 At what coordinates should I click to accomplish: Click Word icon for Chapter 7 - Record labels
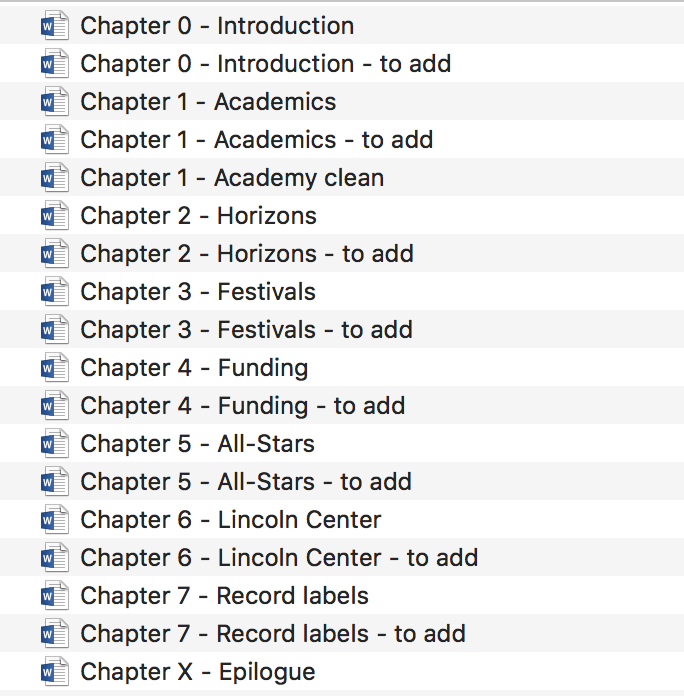(x=55, y=596)
